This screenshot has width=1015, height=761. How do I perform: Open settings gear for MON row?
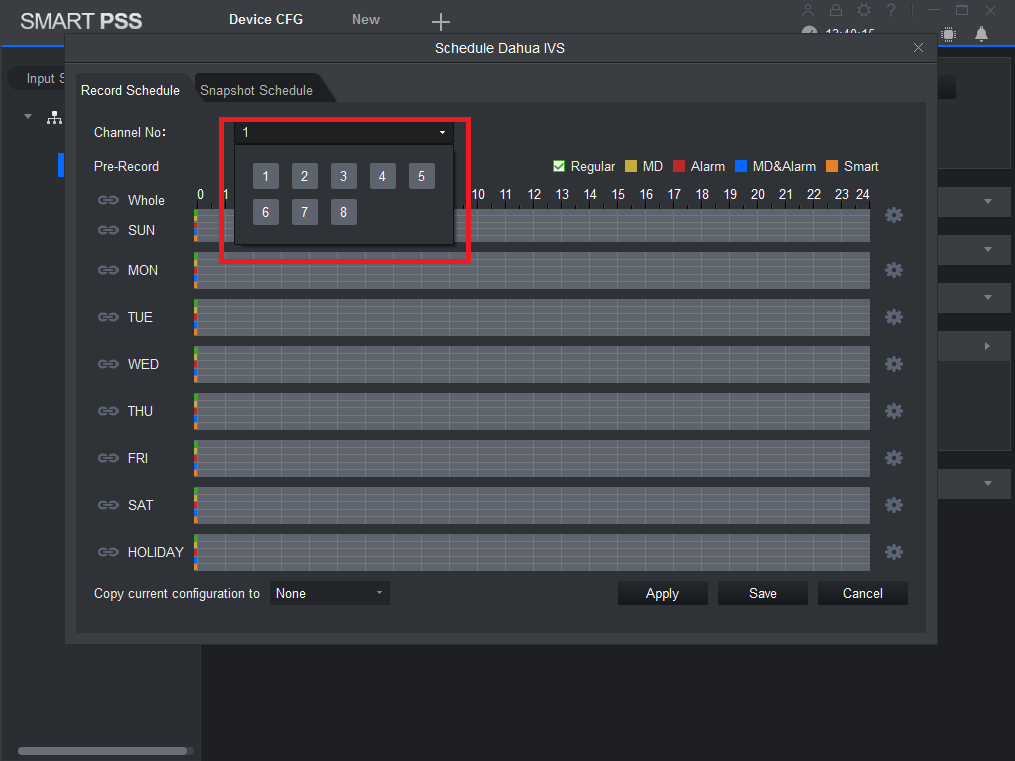click(x=893, y=270)
